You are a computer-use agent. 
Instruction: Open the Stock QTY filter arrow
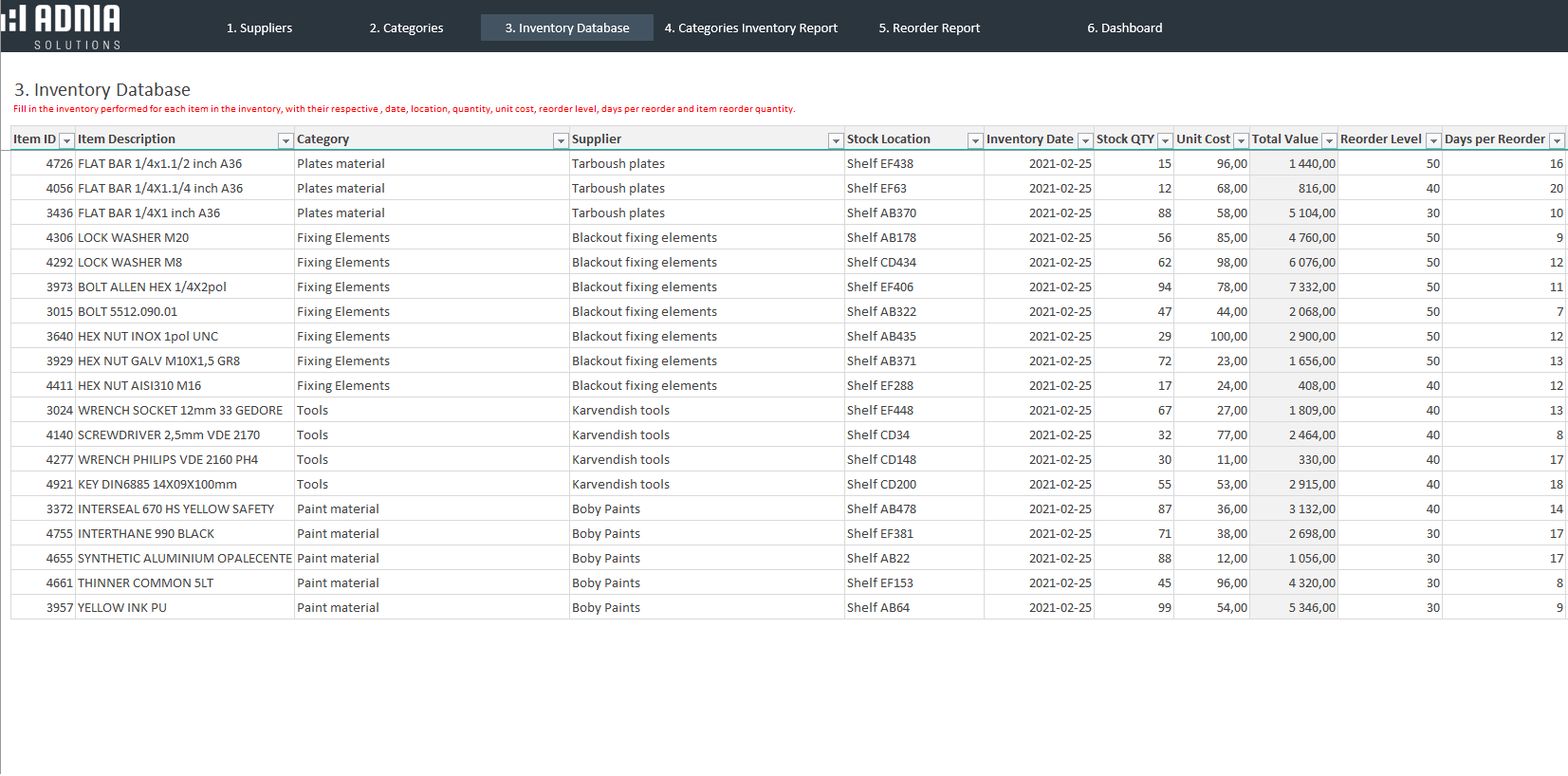click(x=1165, y=140)
